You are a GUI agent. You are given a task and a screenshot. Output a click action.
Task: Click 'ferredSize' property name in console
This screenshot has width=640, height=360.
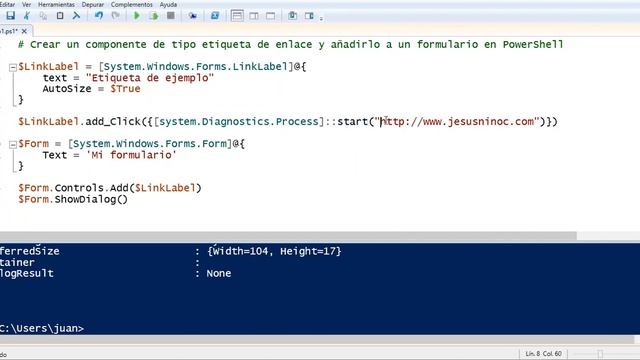click(x=29, y=251)
